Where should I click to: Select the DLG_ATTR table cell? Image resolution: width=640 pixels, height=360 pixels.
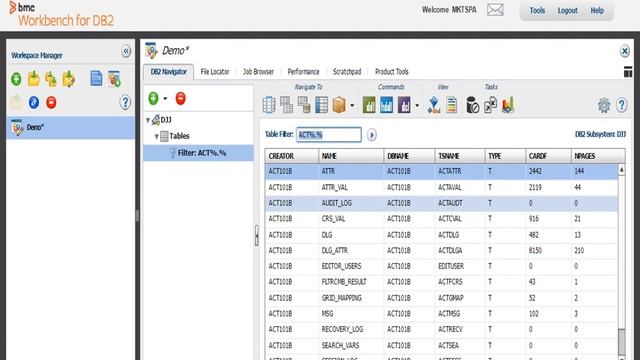pos(335,251)
